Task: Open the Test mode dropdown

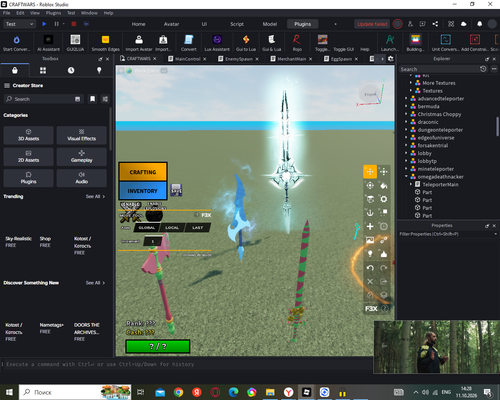Action: pos(19,24)
